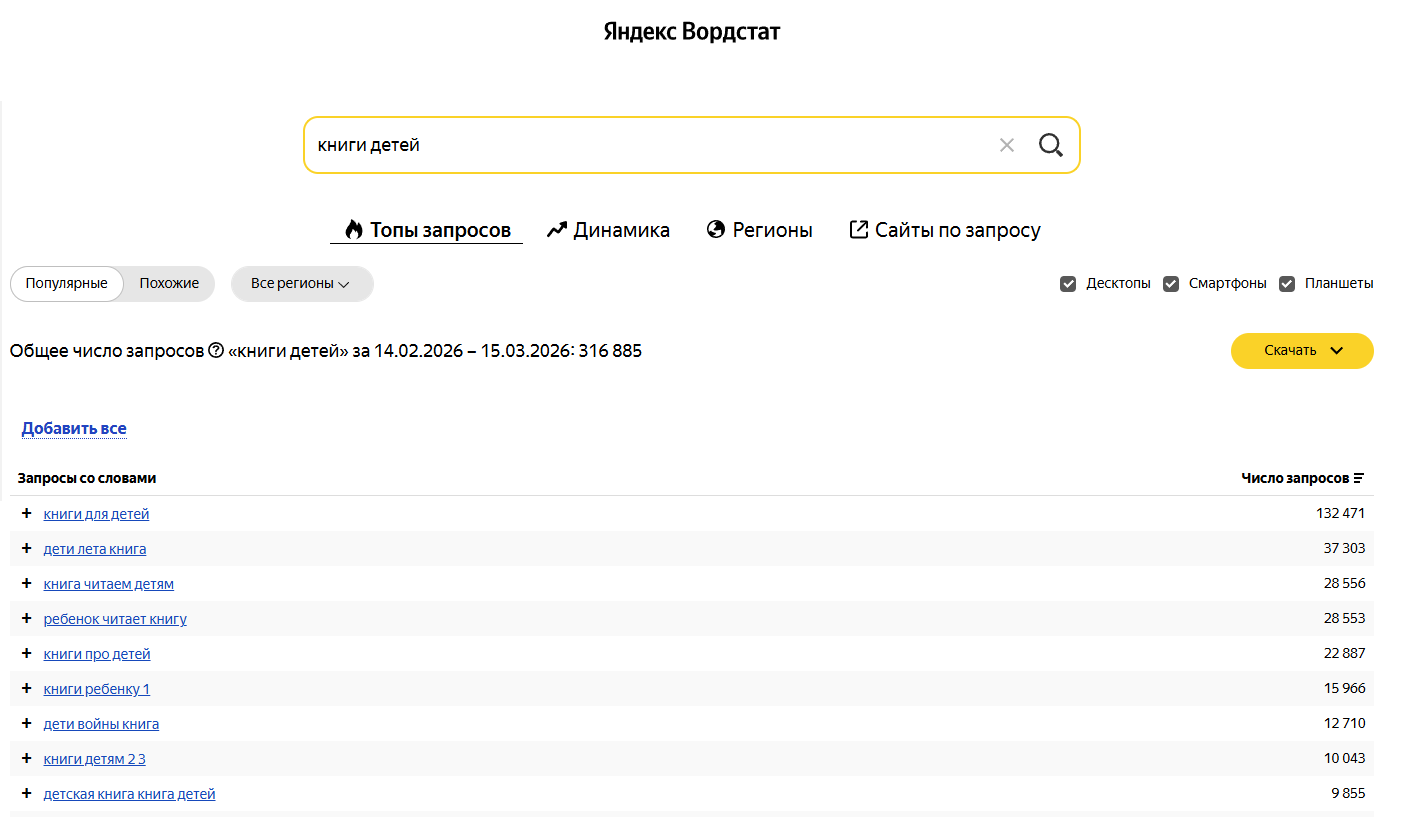1405x817 pixels.
Task: Open the Топы запросов tab
Action: (x=427, y=230)
